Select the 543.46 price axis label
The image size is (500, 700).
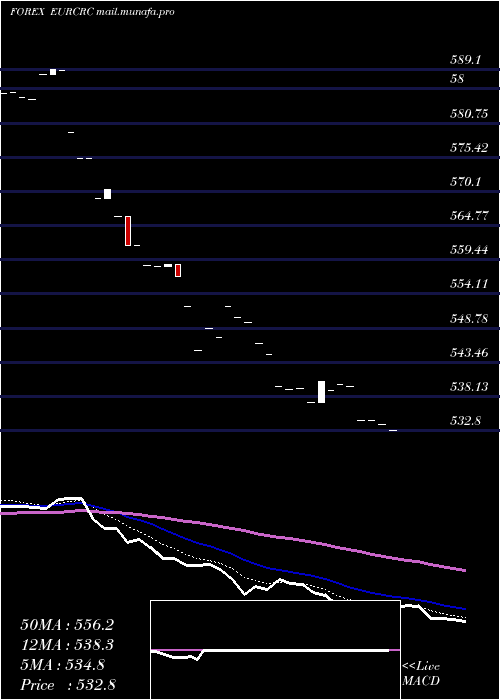coord(469,353)
